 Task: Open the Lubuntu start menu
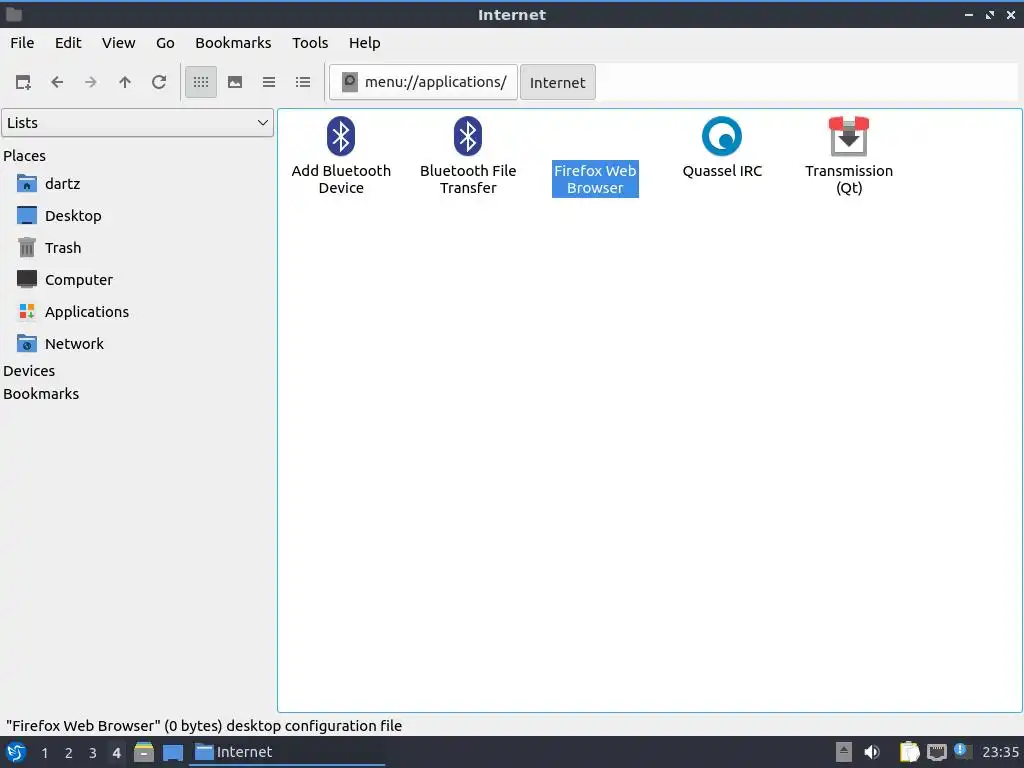click(x=16, y=752)
